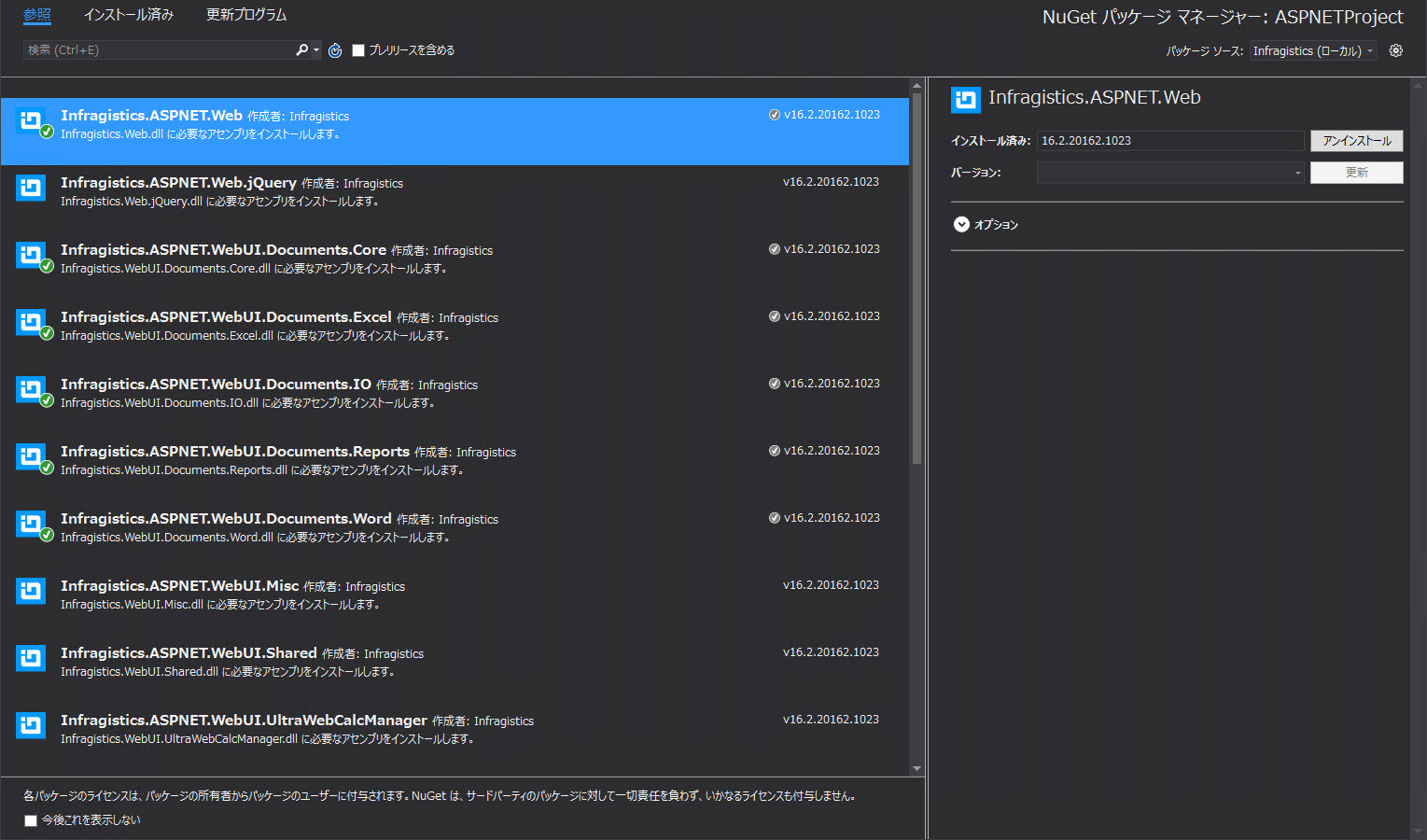The image size is (1427, 840).
Task: Click the package list vertical scrollbar thumb
Action: pos(916,278)
